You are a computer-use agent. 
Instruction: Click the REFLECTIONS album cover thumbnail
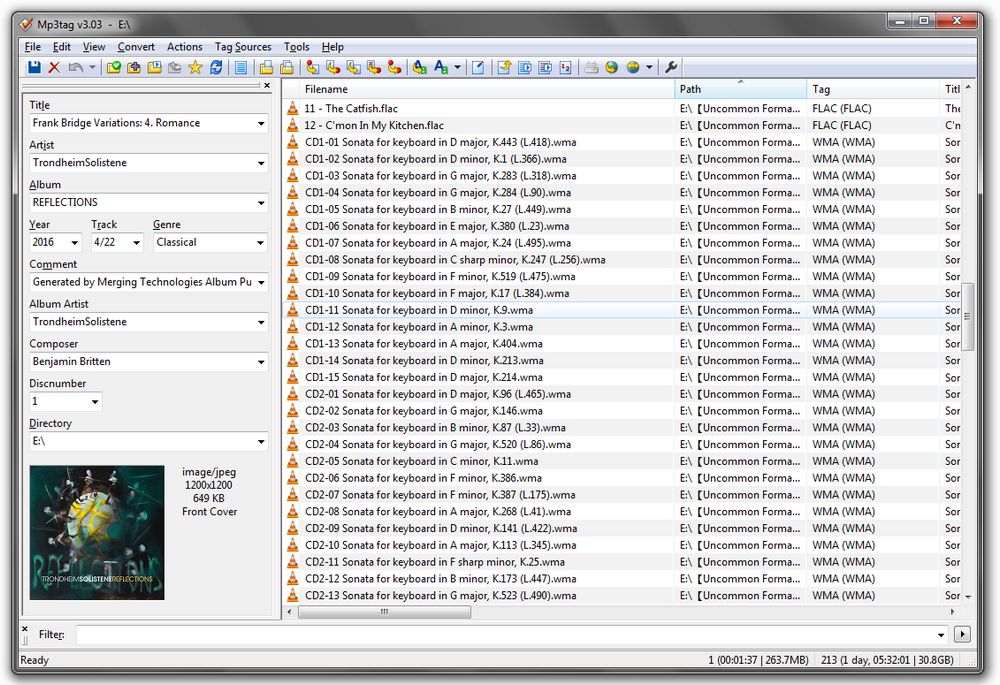tap(97, 533)
